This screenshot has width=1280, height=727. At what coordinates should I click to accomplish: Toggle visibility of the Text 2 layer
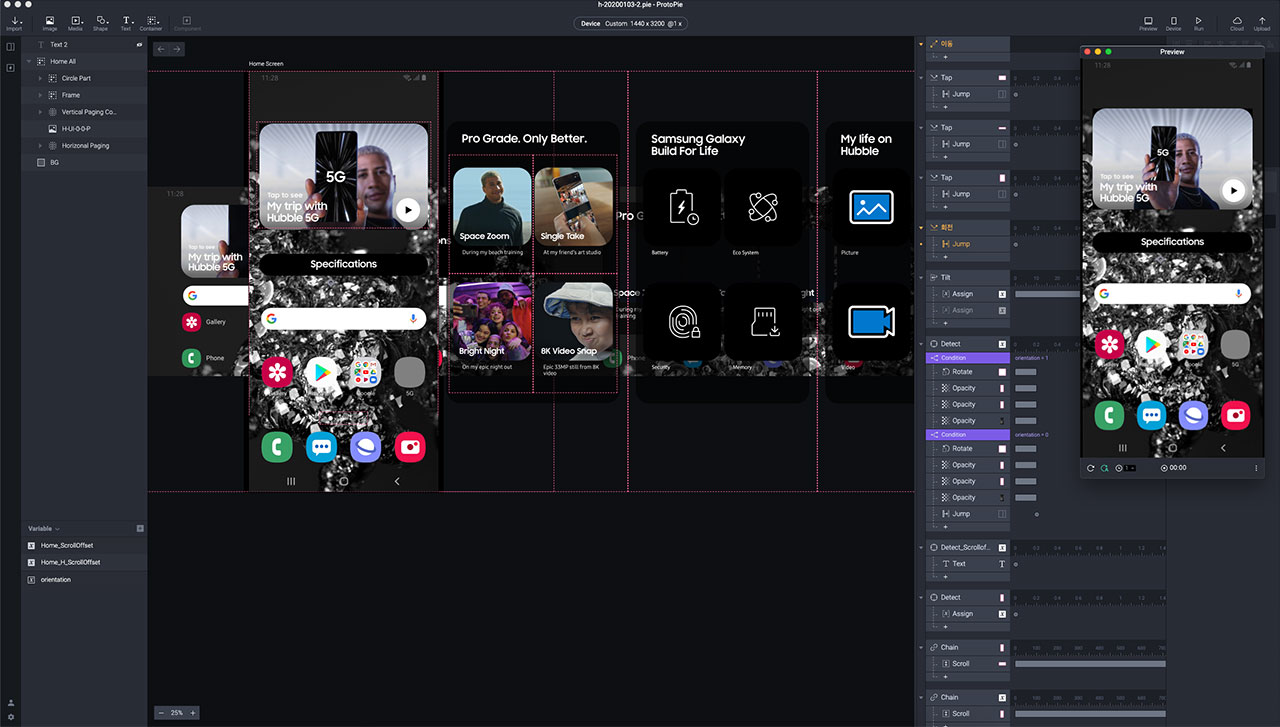[139, 45]
